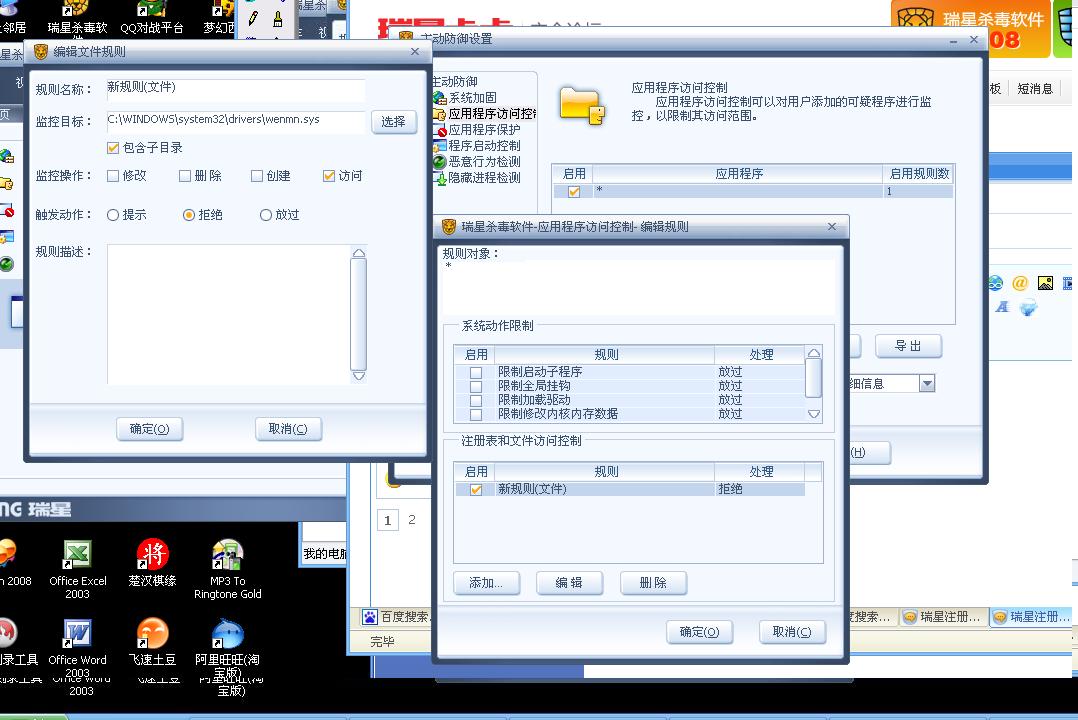1078x720 pixels.
Task: Click the 恶意行为检测 green icon
Action: 440,162
